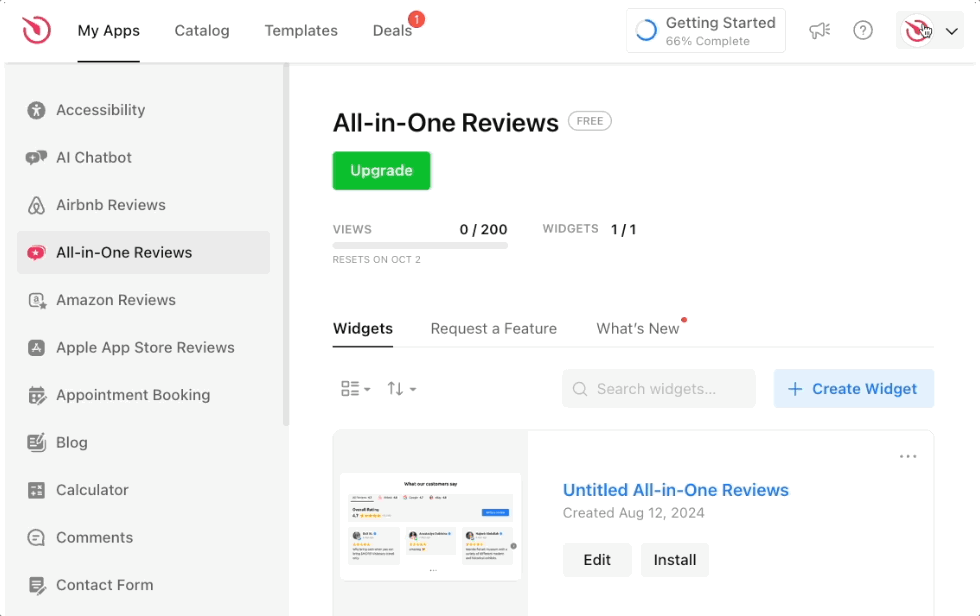Open the sort order dropdown
980x616 pixels.
(401, 389)
